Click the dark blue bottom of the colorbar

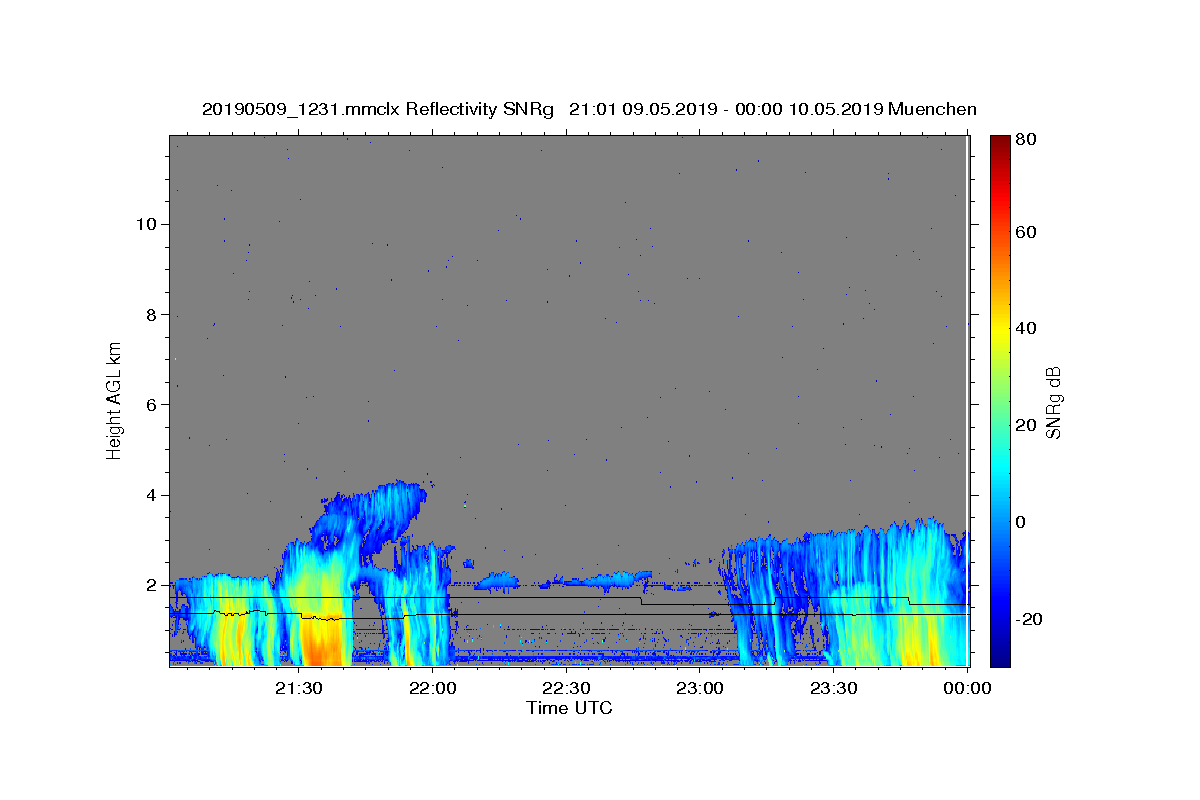[x=1000, y=655]
